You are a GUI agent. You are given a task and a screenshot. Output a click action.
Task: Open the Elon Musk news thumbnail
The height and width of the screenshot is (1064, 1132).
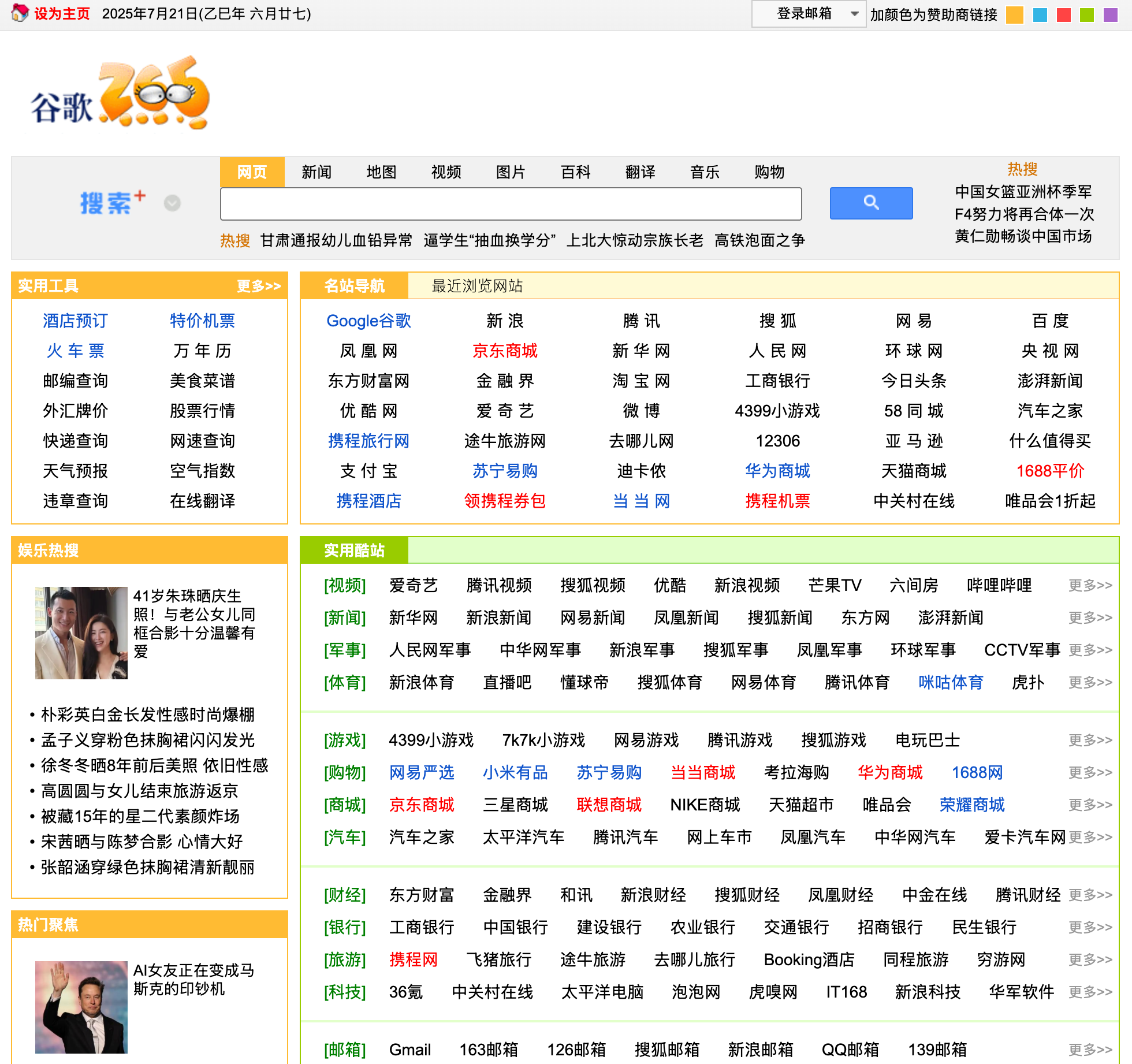pyautogui.click(x=81, y=1007)
